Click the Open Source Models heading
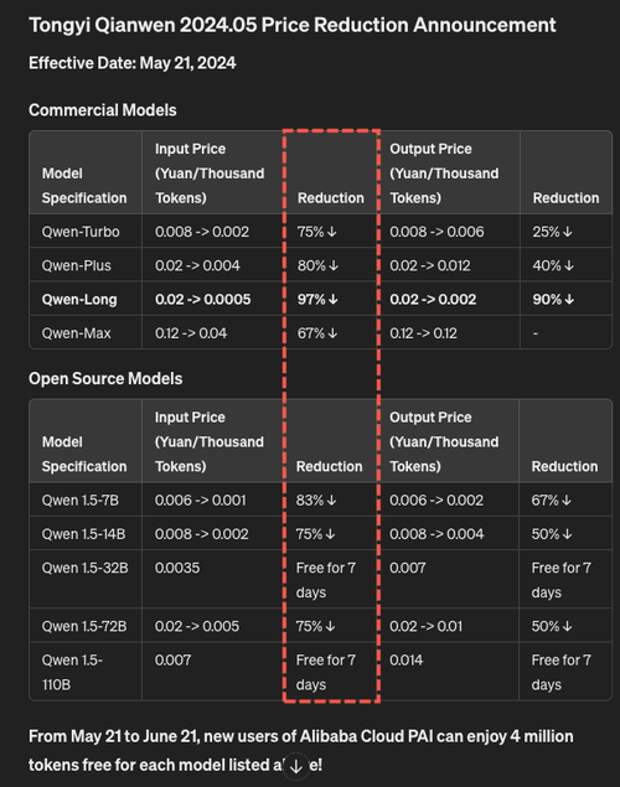620x787 pixels. point(105,378)
